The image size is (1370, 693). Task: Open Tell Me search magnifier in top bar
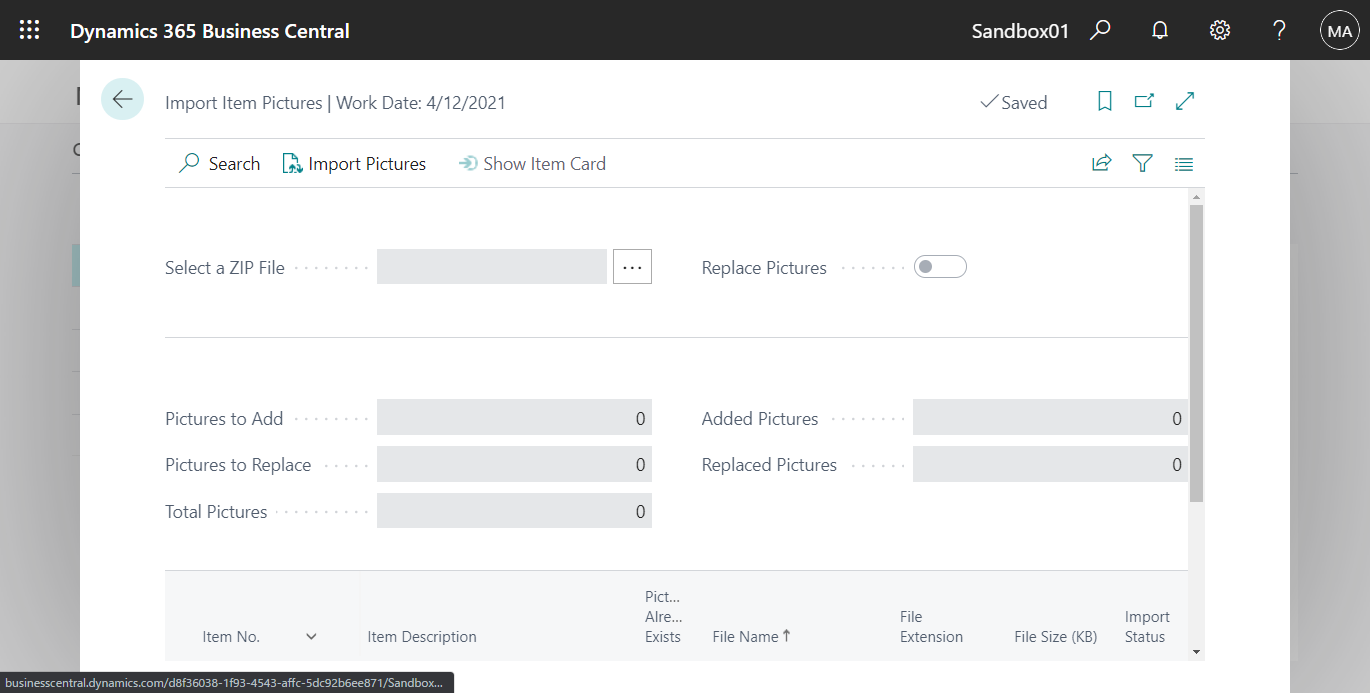click(x=1100, y=30)
